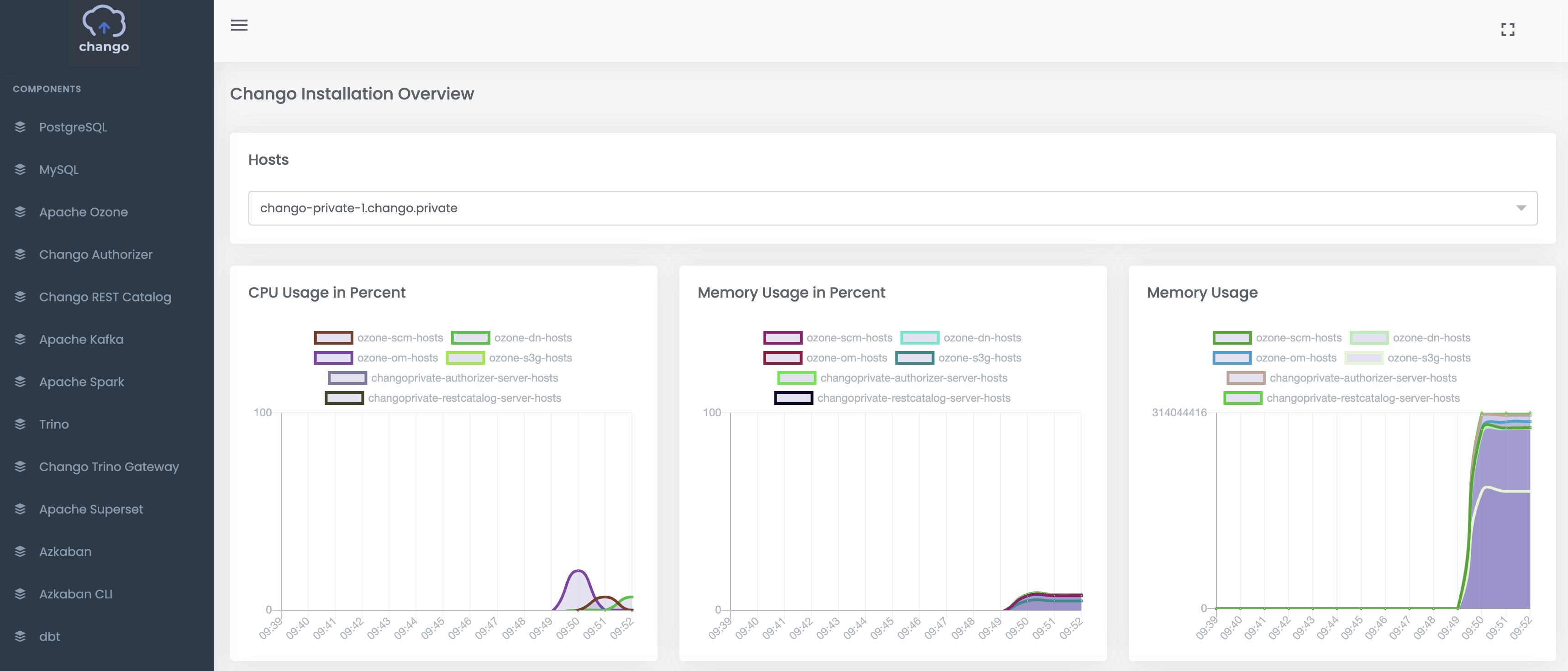Toggle ozone-om-hosts in Memory Usage chart

click(1274, 358)
